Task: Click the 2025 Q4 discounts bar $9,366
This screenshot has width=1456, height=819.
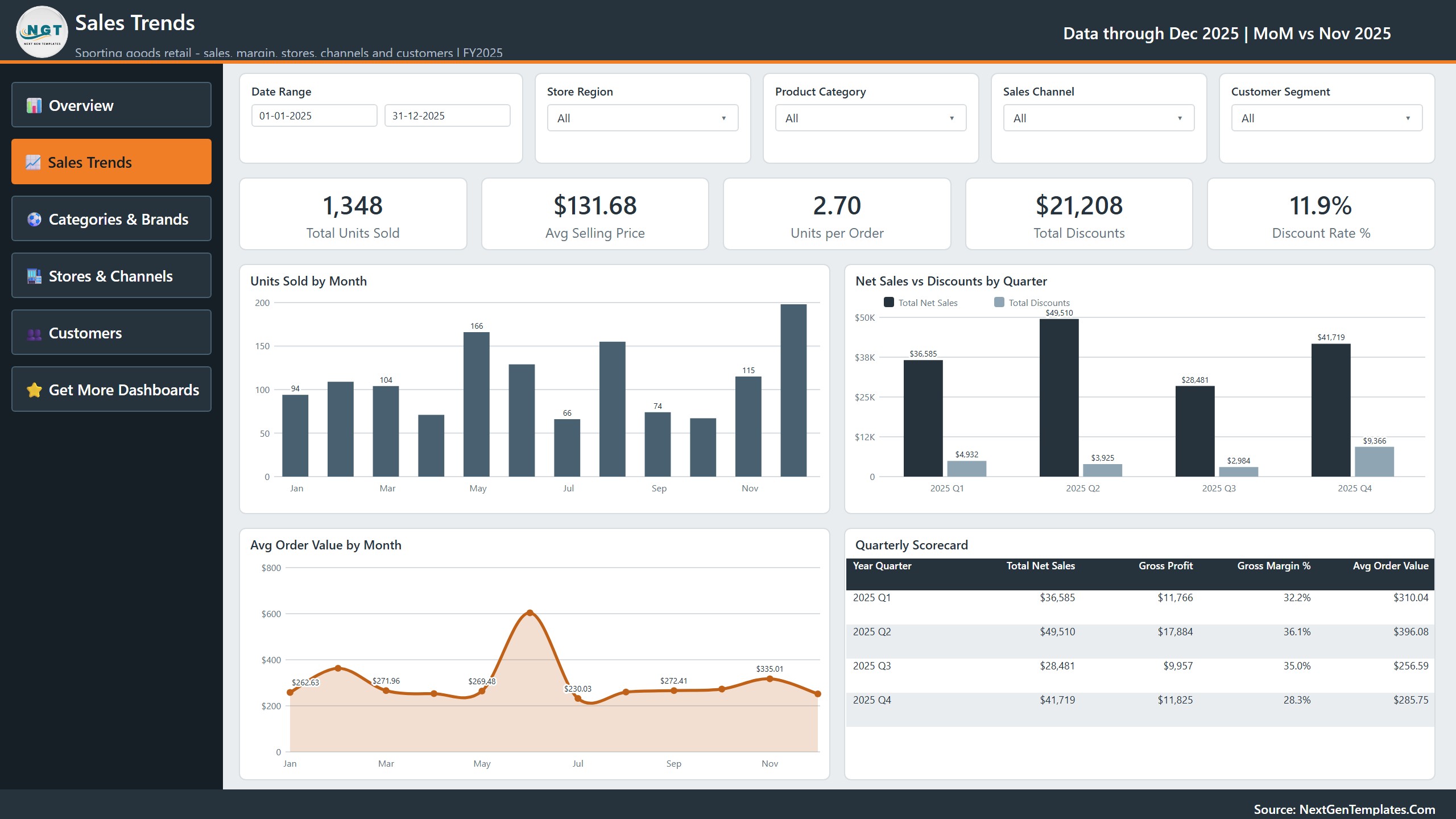Action: click(x=1375, y=462)
